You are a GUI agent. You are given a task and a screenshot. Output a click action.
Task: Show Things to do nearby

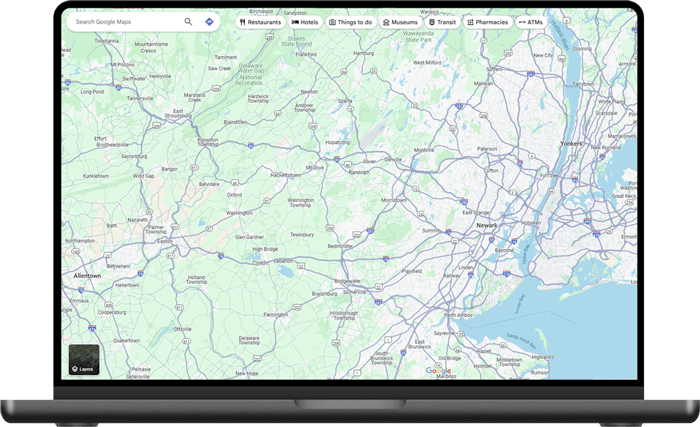click(x=350, y=22)
